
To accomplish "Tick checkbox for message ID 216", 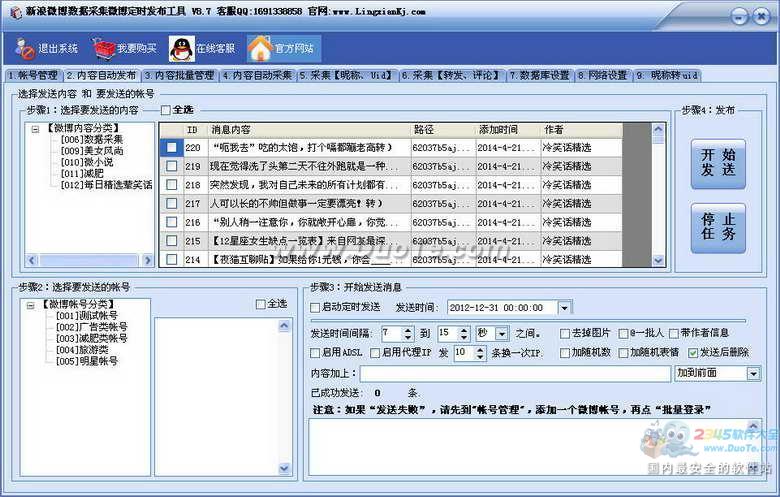I will coord(172,222).
